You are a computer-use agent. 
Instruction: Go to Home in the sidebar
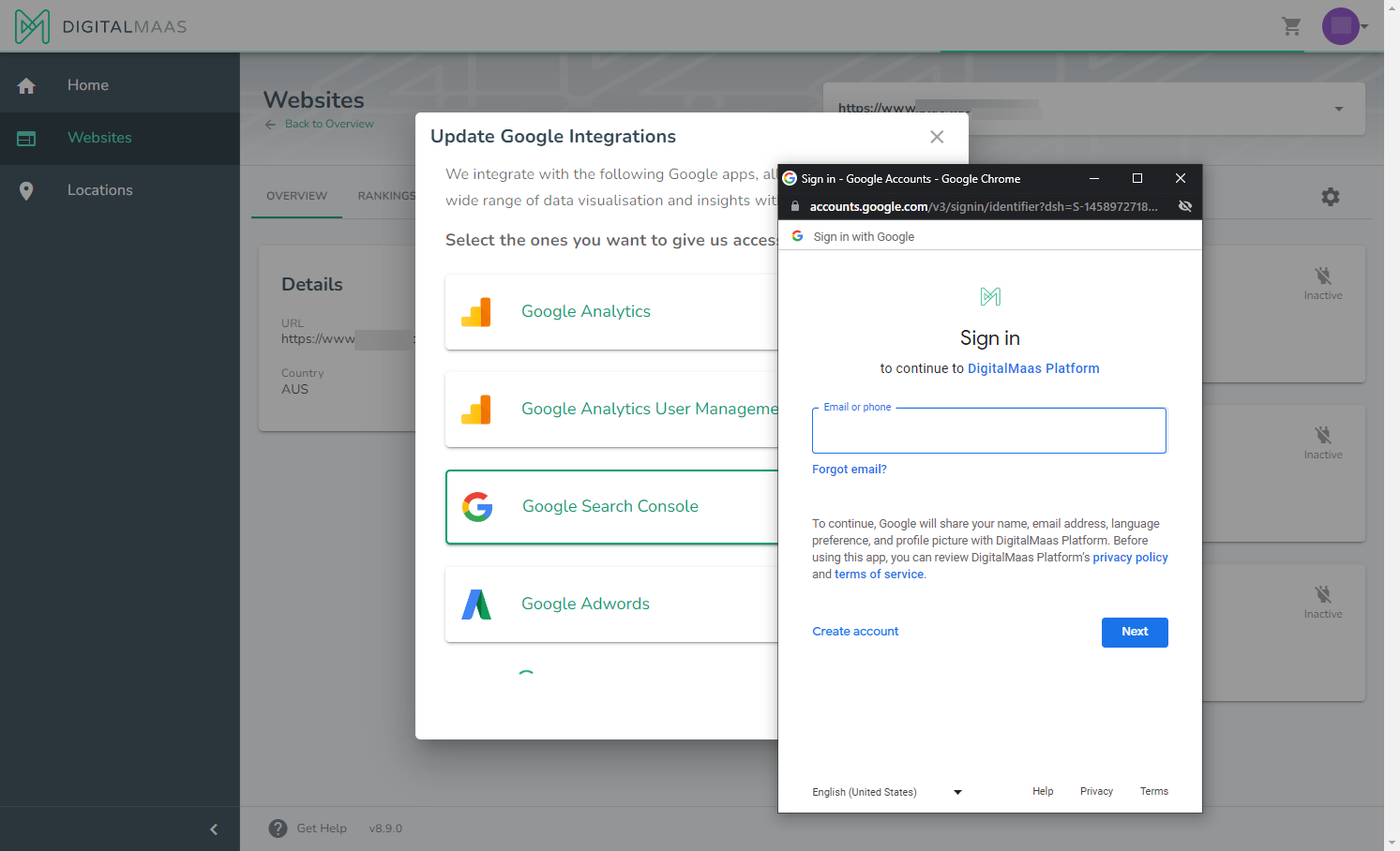[120, 85]
